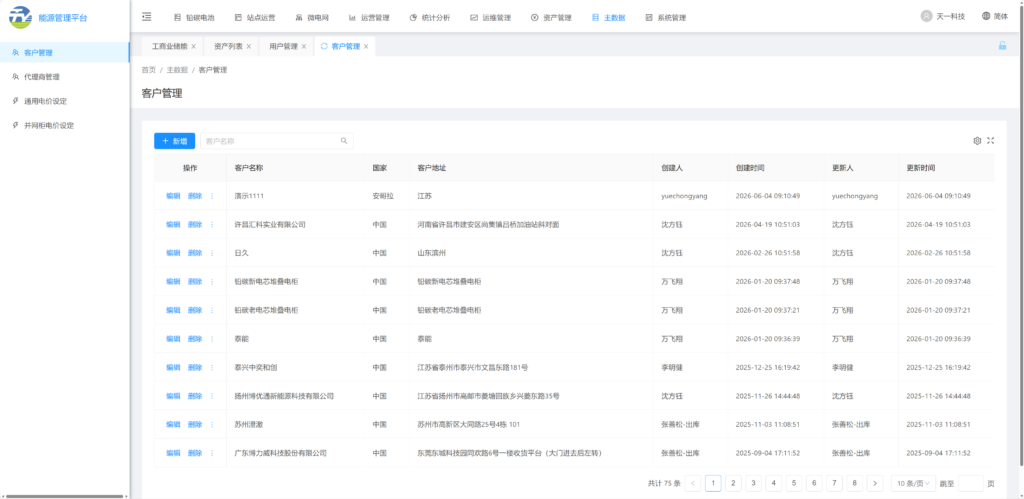
Task: Click the search magnifier icon in 客户名称 field
Action: click(344, 140)
